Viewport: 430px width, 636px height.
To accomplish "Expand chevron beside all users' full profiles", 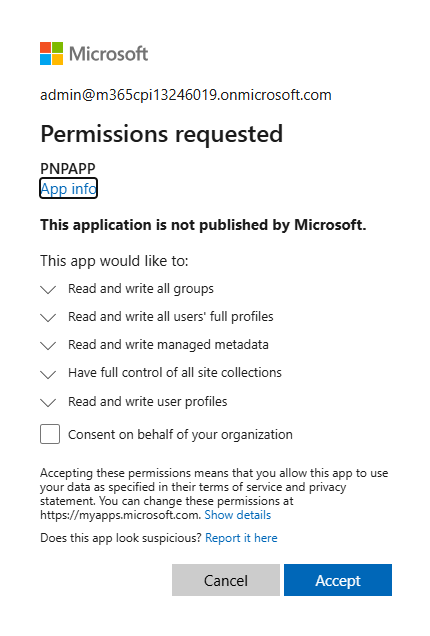I will tap(48, 318).
